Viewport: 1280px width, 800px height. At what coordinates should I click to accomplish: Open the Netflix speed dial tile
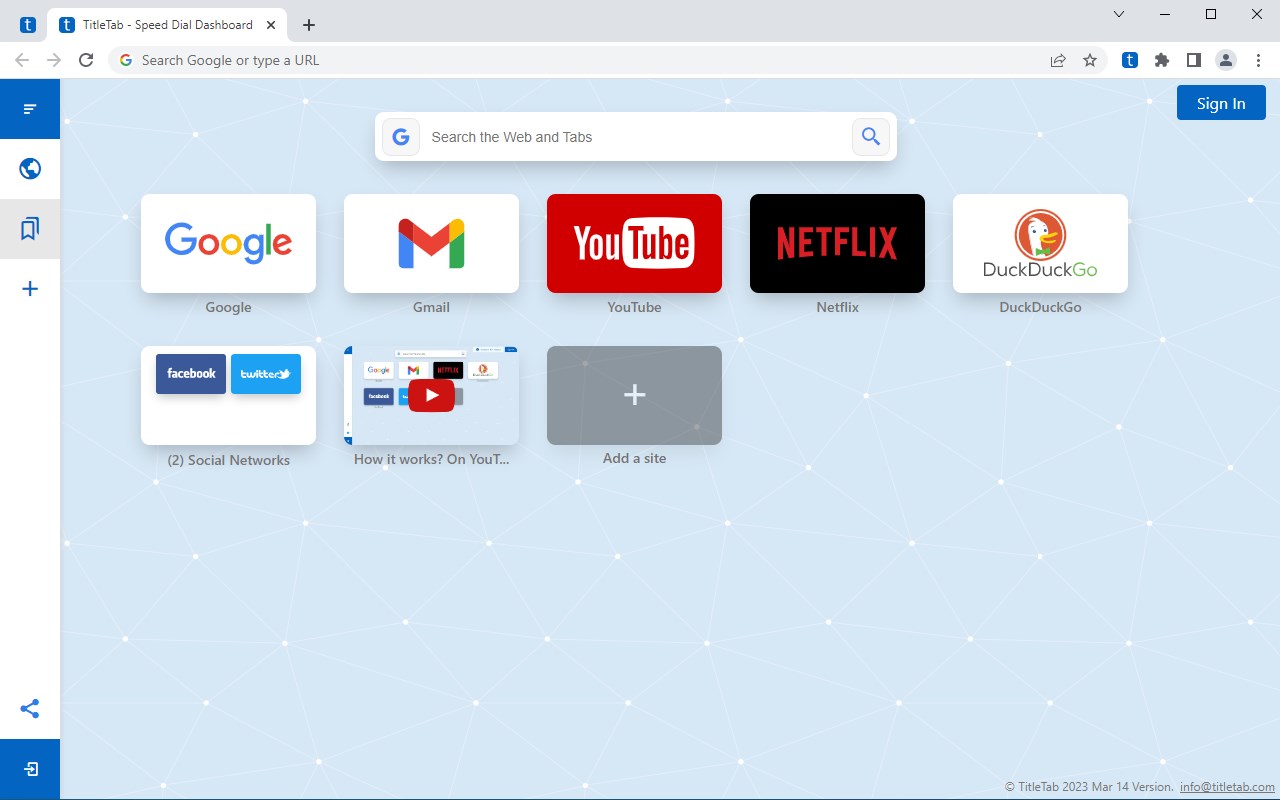click(837, 243)
